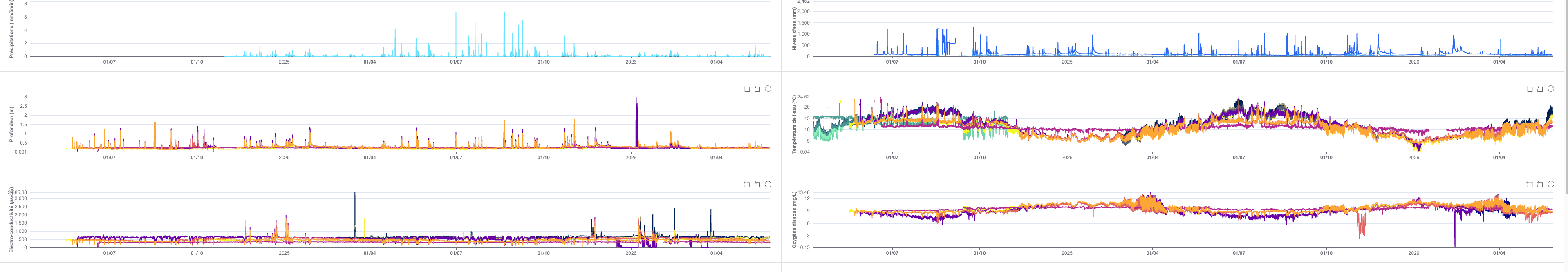Screen dimensions: 1568x272
Task: Restore the Oxygène dissous chart view
Action: 1551,184
